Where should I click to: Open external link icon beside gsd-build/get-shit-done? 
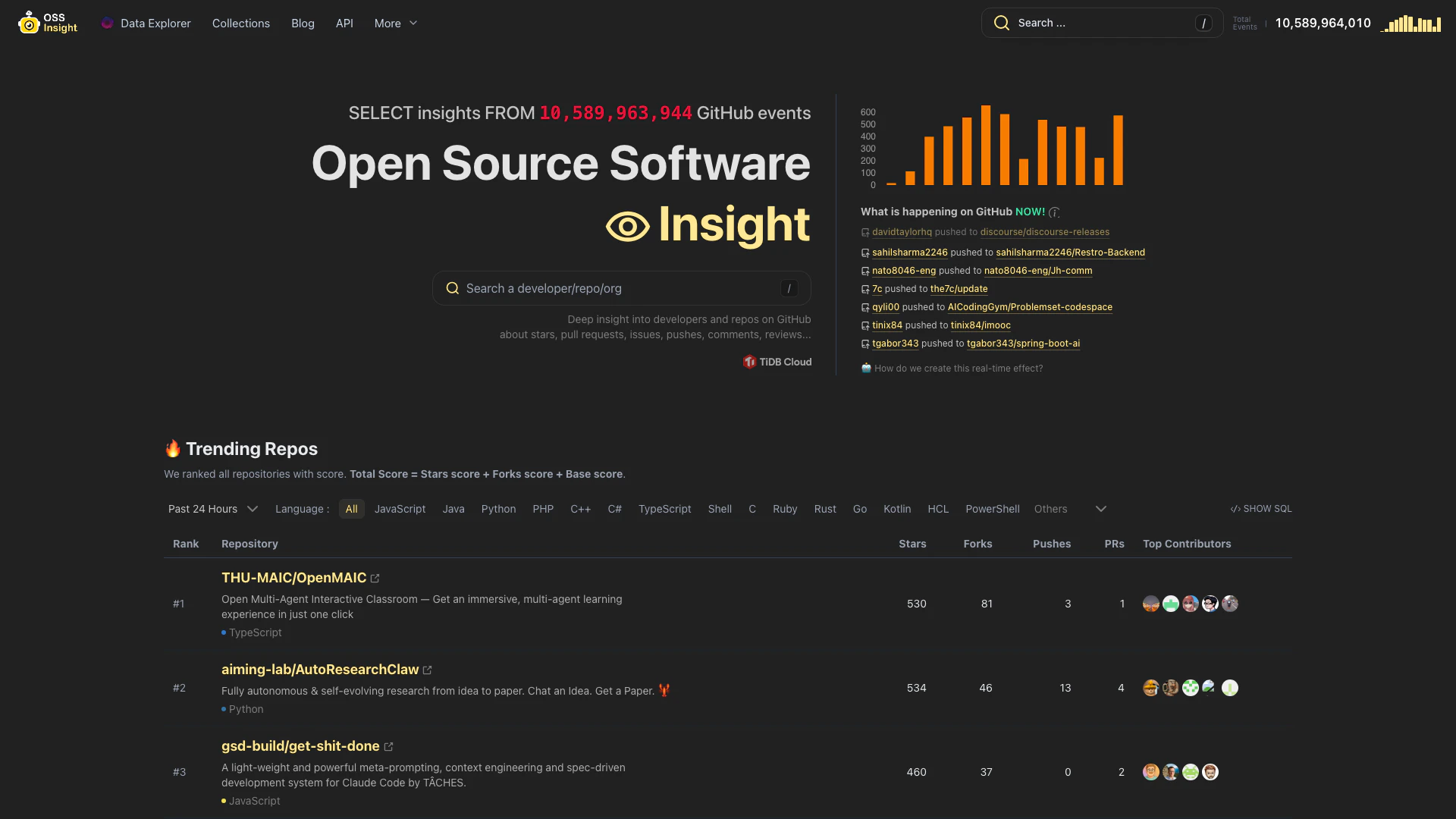388,747
